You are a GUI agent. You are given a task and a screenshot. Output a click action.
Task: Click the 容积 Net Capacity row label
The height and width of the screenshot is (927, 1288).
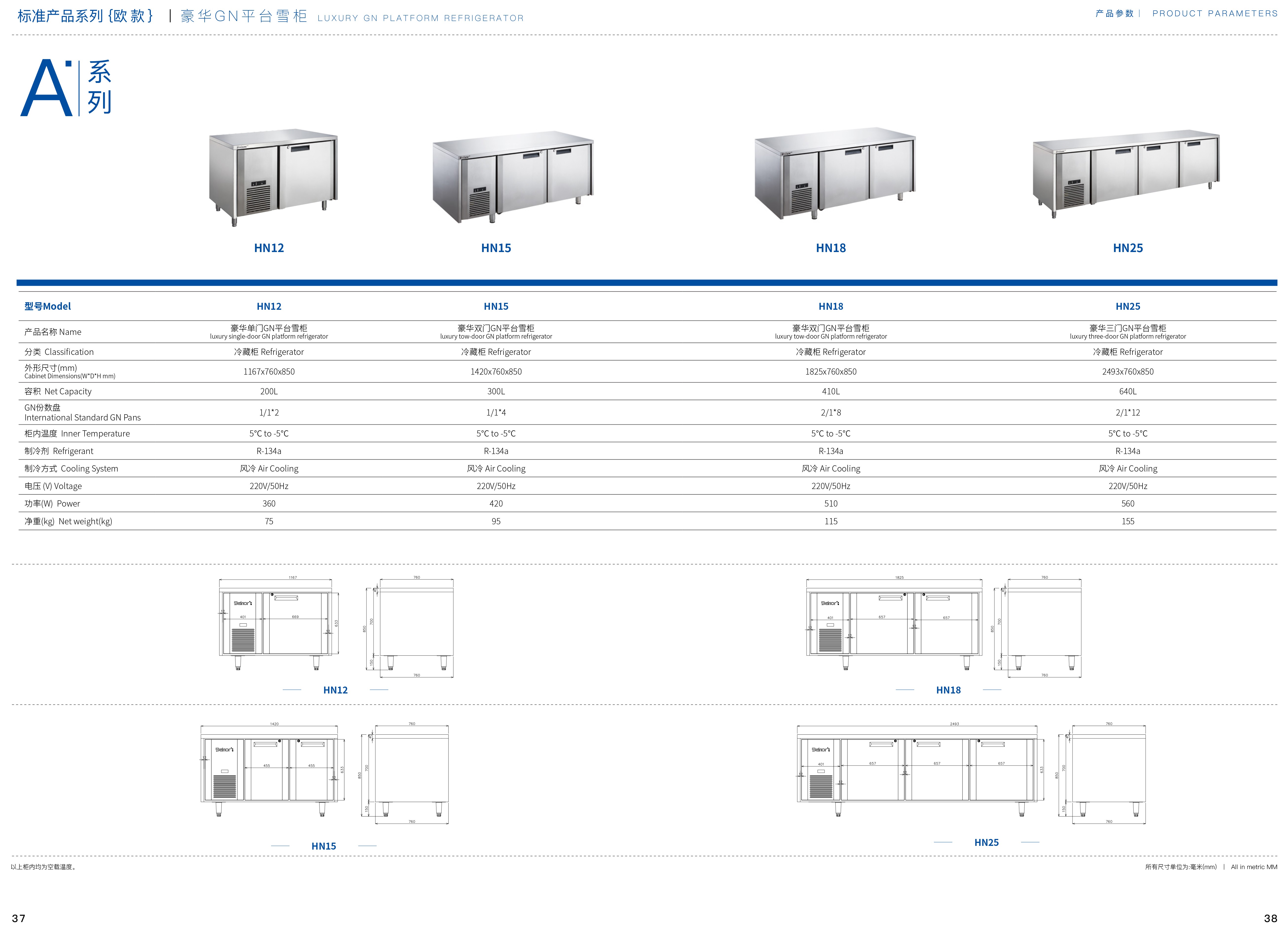(x=58, y=391)
